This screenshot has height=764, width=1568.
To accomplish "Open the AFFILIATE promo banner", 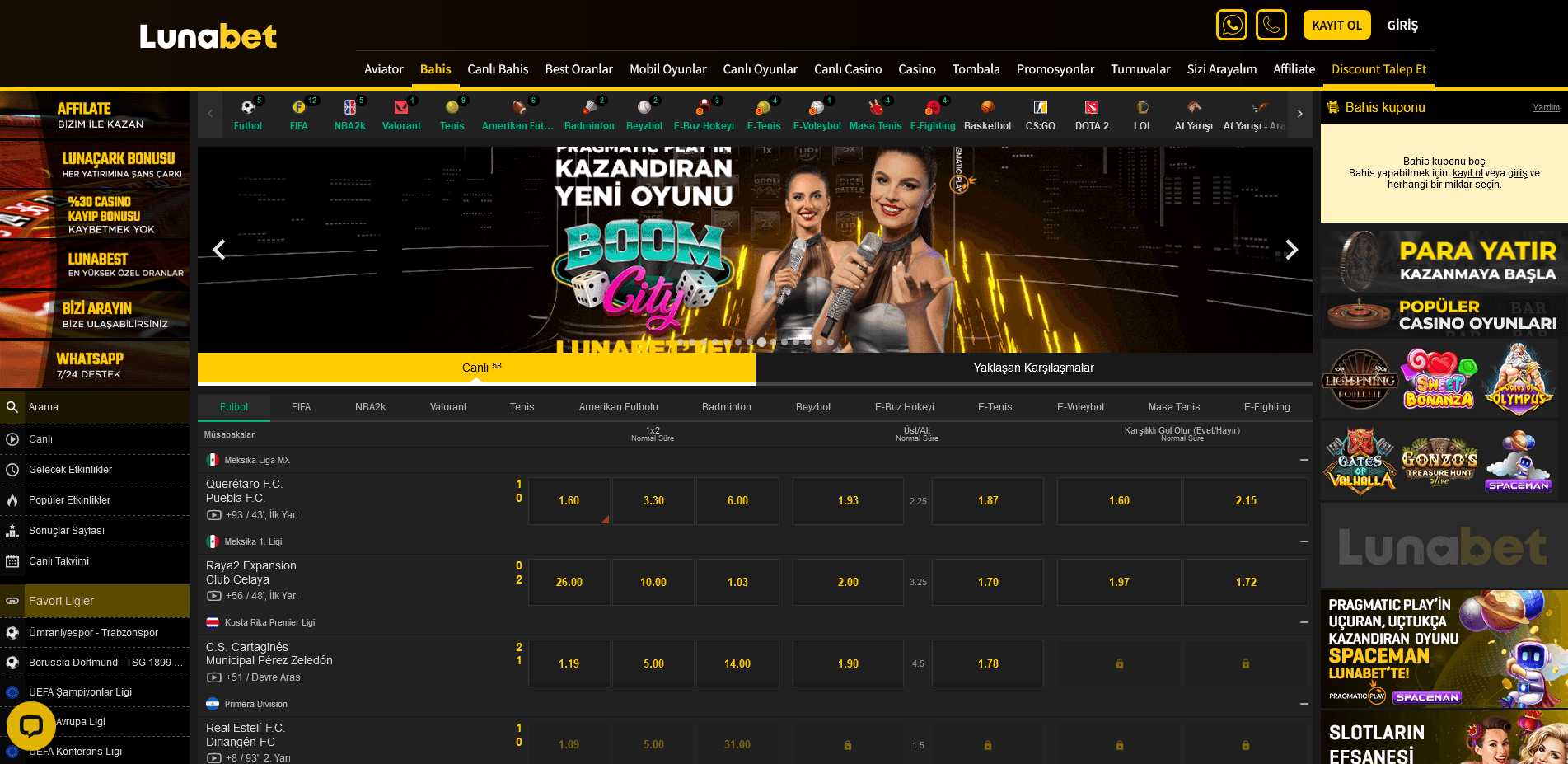I will click(95, 115).
